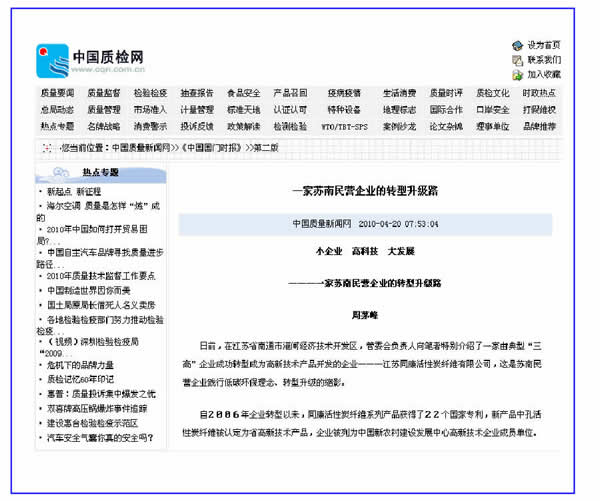Open 危机下的品牌力量 topic link
Image resolution: width=600 pixels, height=501 pixels.
pos(80,365)
